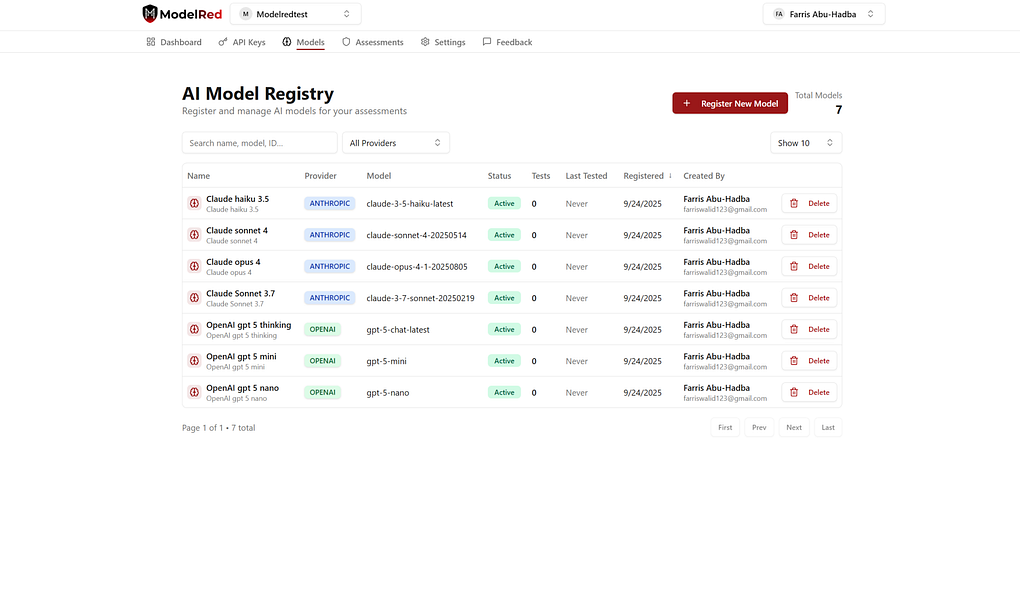Click the Next pagination button

click(794, 428)
